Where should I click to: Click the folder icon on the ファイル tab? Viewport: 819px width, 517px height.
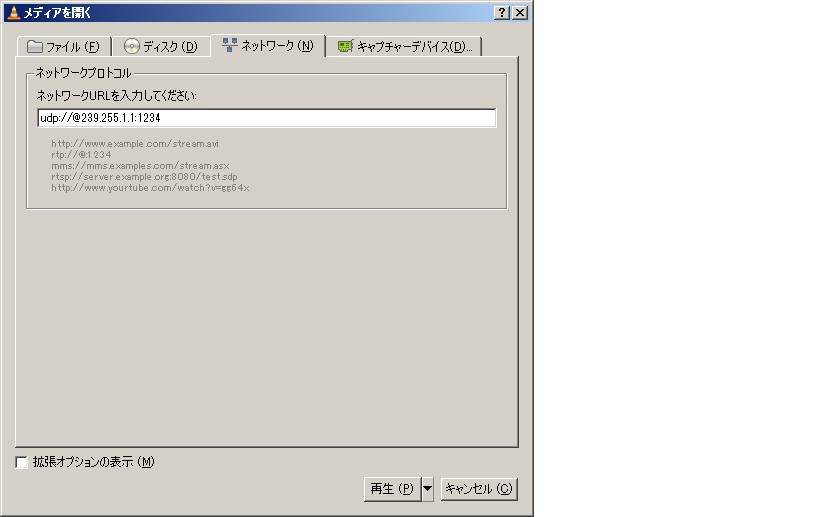35,47
